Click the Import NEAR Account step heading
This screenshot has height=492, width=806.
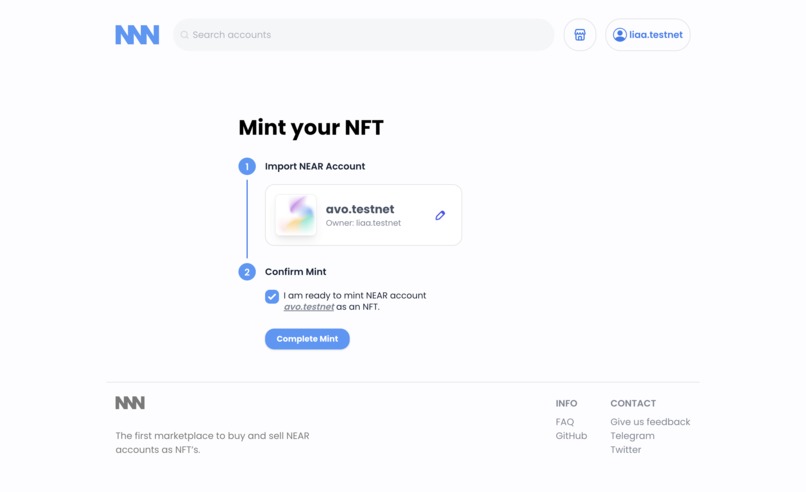tap(315, 167)
